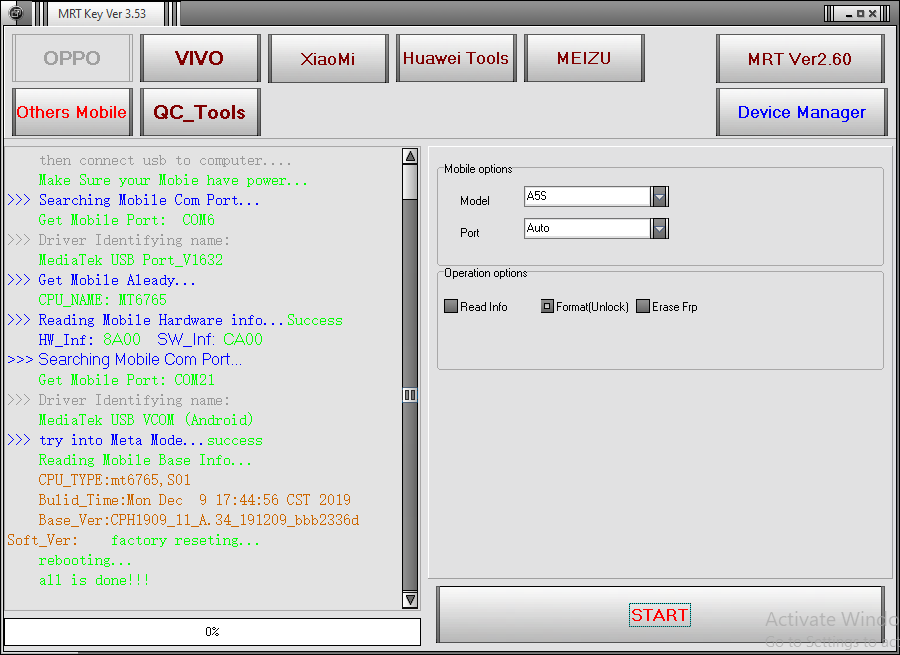The image size is (900, 655).
Task: Switch to the XiaoMi tools
Action: pyautogui.click(x=328, y=58)
